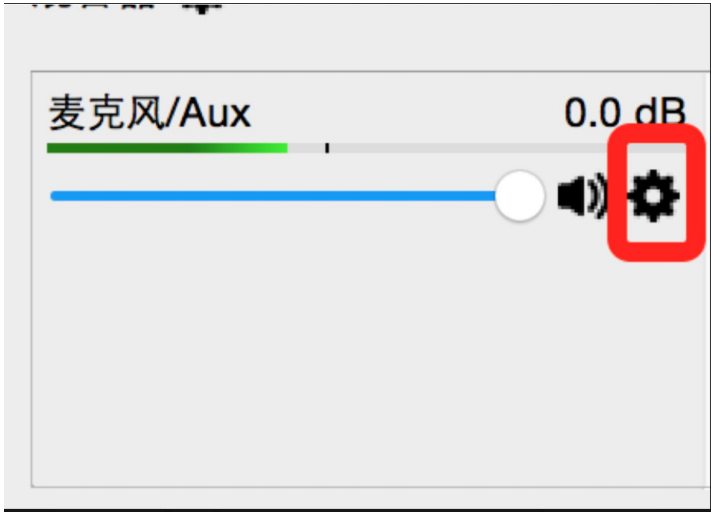Open the mixer panel gear at the top edge
Screen dimensions: 711x512
[x=203, y=6]
